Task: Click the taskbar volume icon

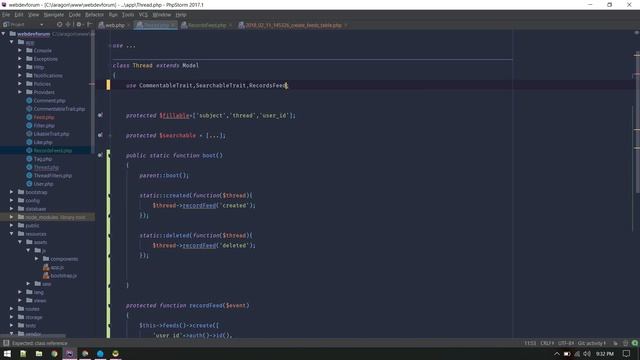Action: pyautogui.click(x=587, y=353)
